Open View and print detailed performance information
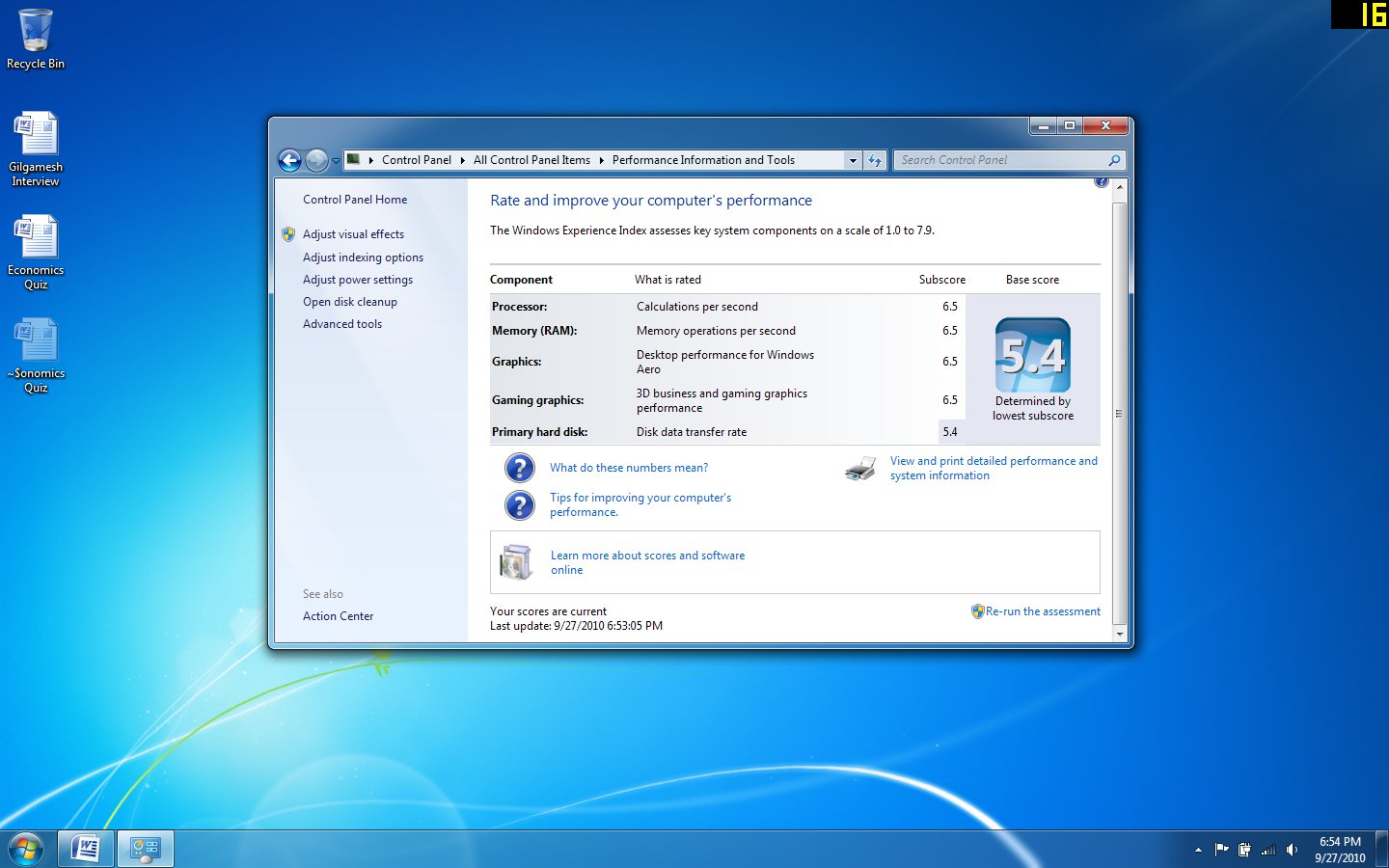Viewport: 1389px width, 868px height. [994, 468]
